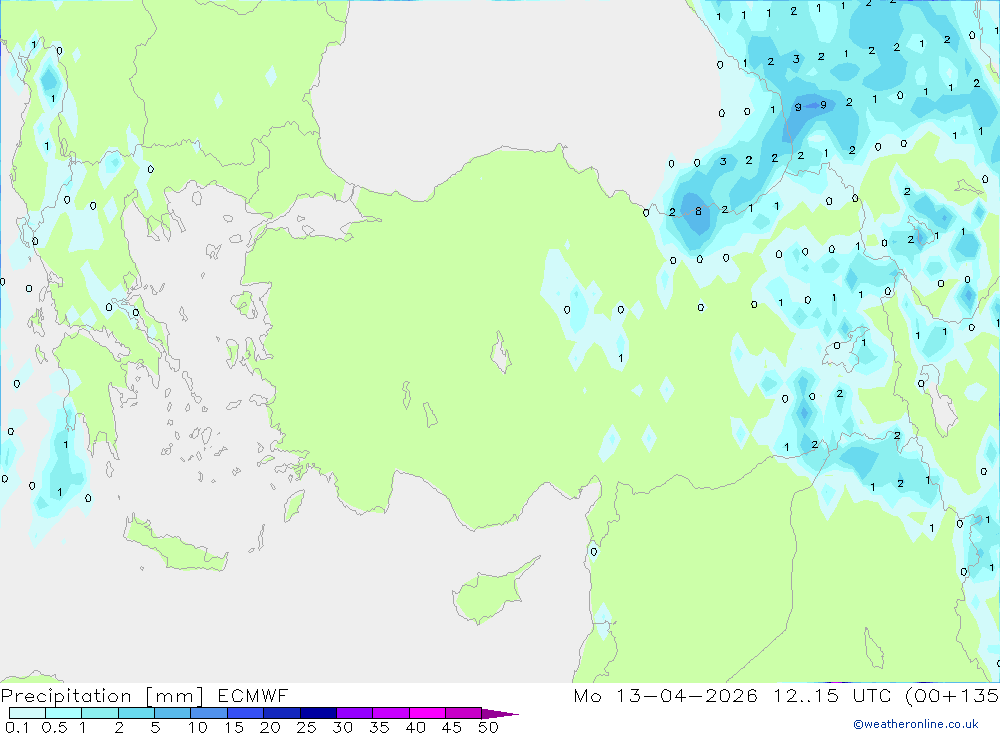
Task: Pick the 35–40 mm violet legend box
Action: 391,713
